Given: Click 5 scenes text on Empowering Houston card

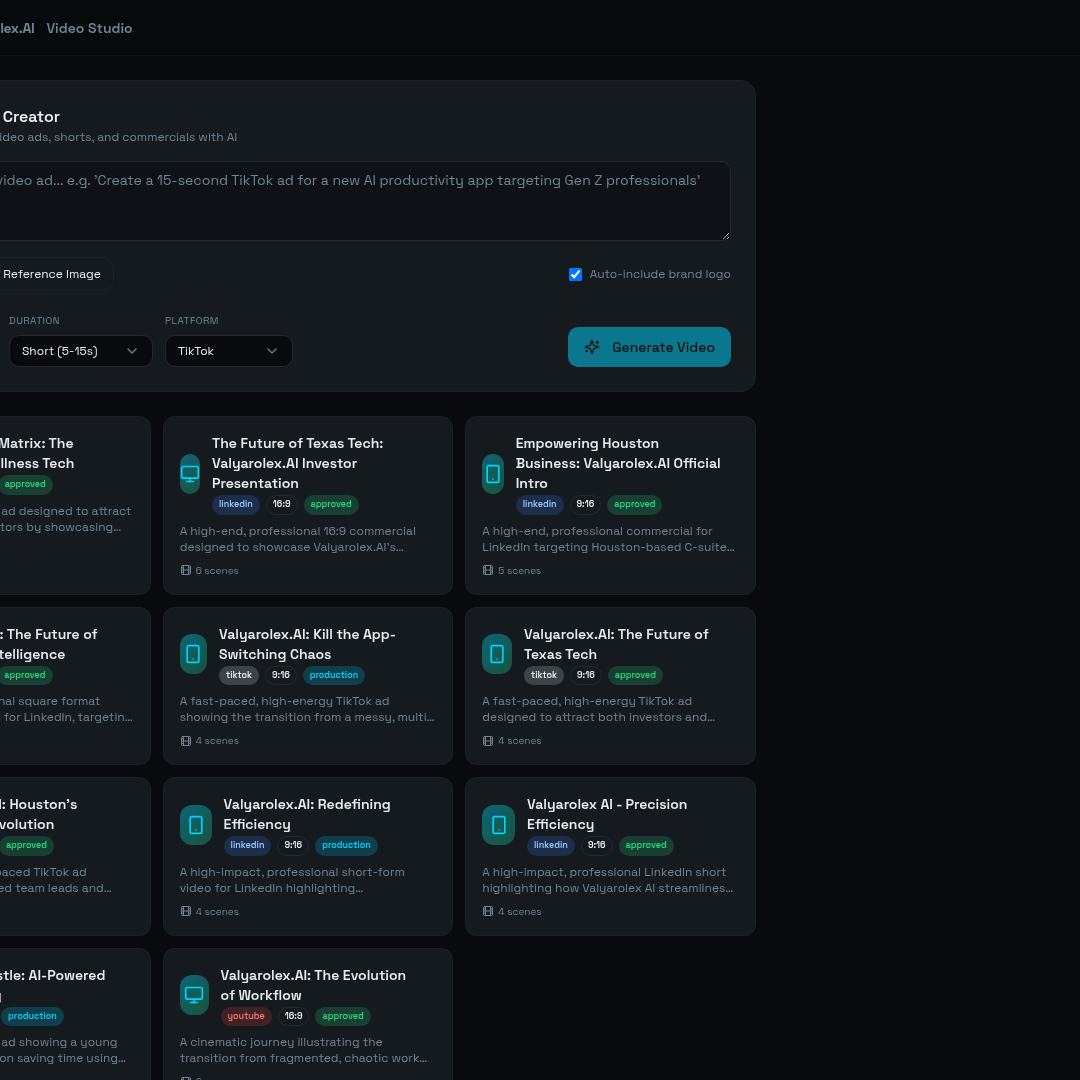Looking at the screenshot, I should tap(519, 570).
